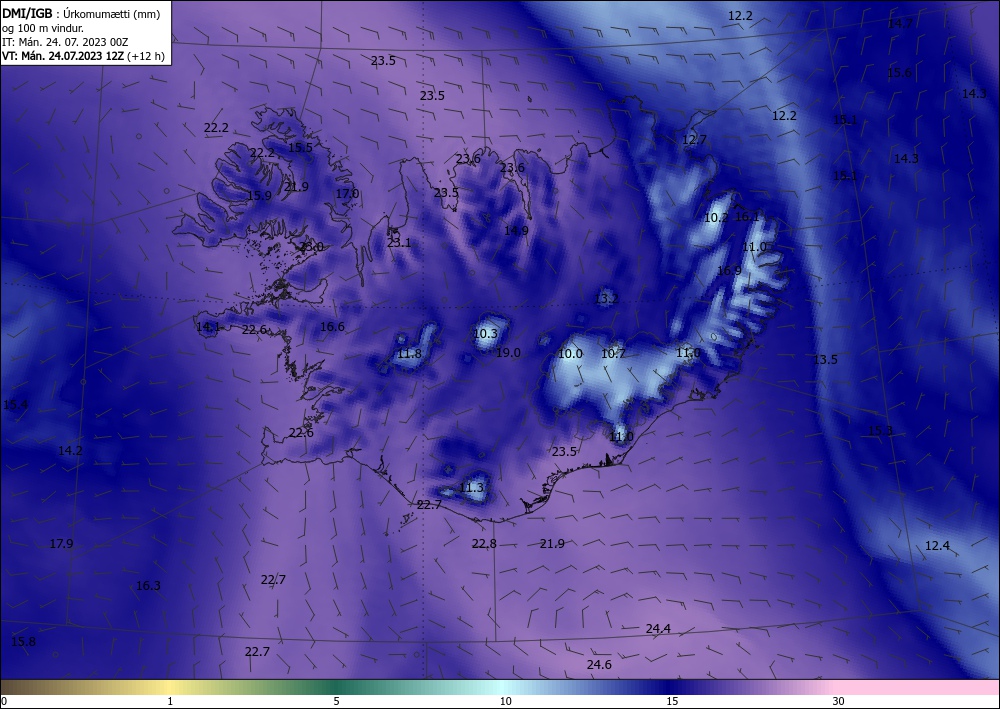This screenshot has height=709, width=1000.
Task: Click the "1" tick label on the legend
Action: [x=170, y=701]
